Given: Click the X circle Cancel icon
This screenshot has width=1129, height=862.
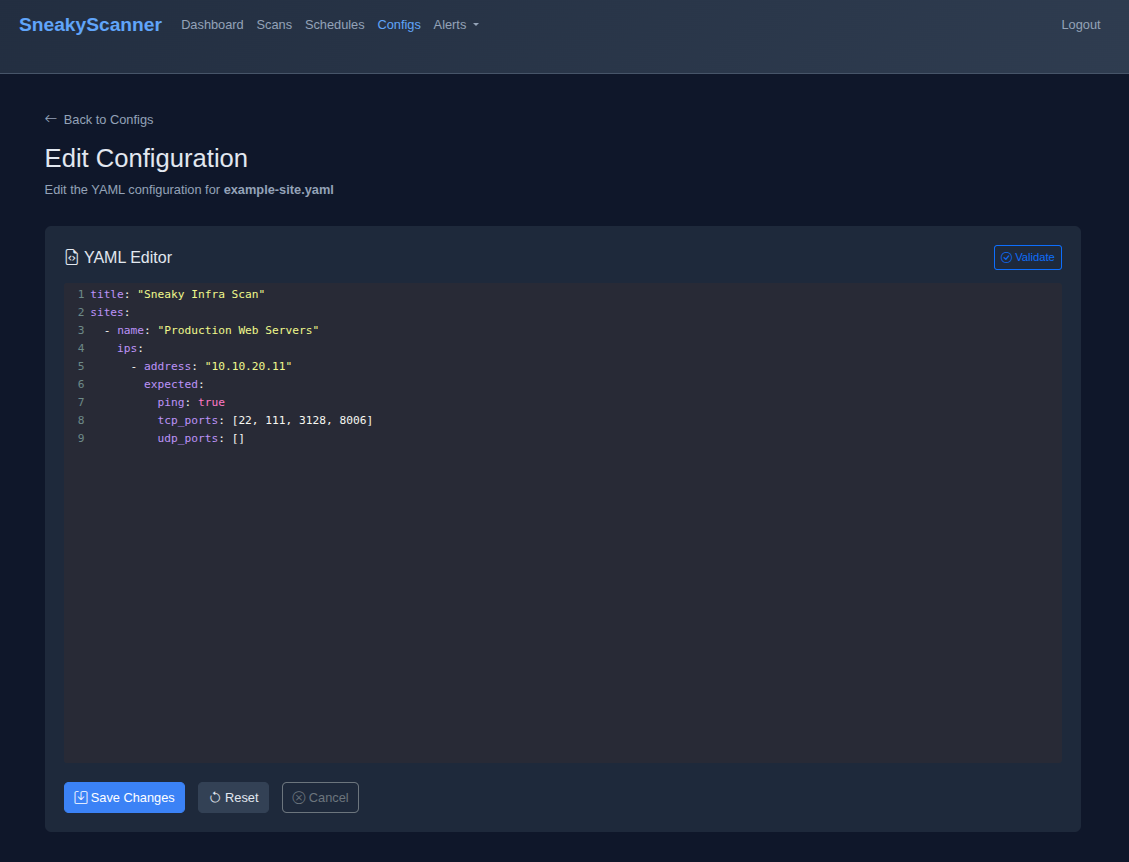Looking at the screenshot, I should pyautogui.click(x=299, y=798).
